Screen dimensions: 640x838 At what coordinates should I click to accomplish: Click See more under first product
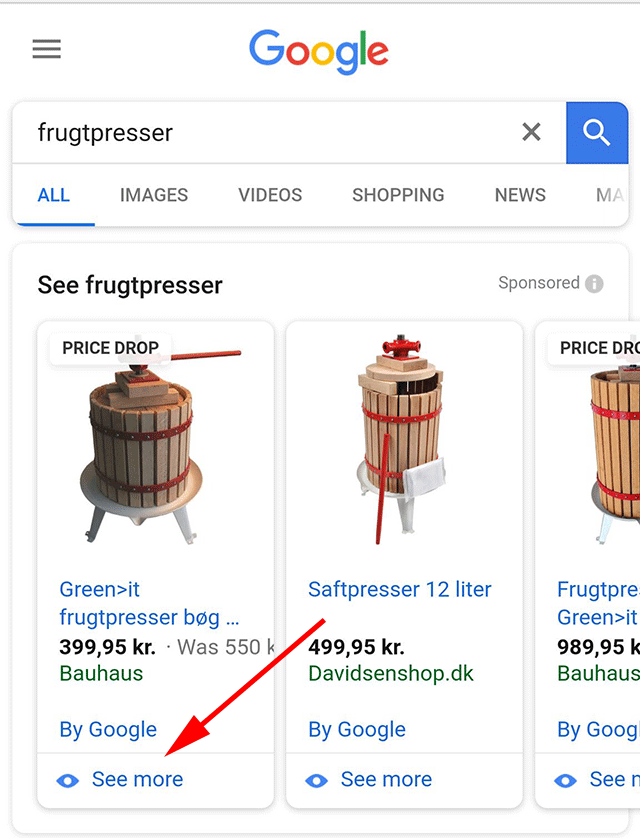(x=137, y=780)
